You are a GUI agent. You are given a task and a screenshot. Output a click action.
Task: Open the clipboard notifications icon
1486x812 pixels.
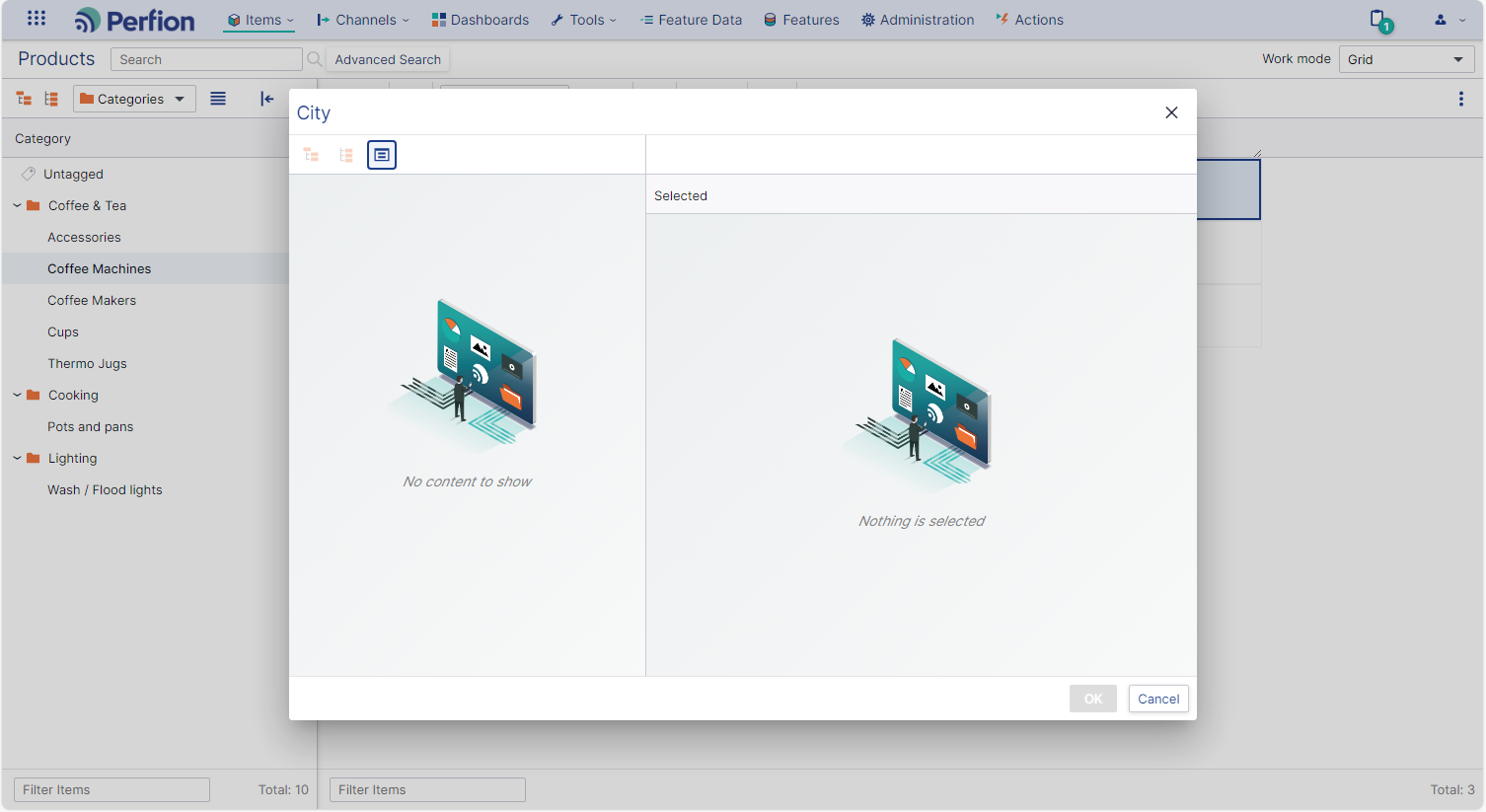[1379, 20]
